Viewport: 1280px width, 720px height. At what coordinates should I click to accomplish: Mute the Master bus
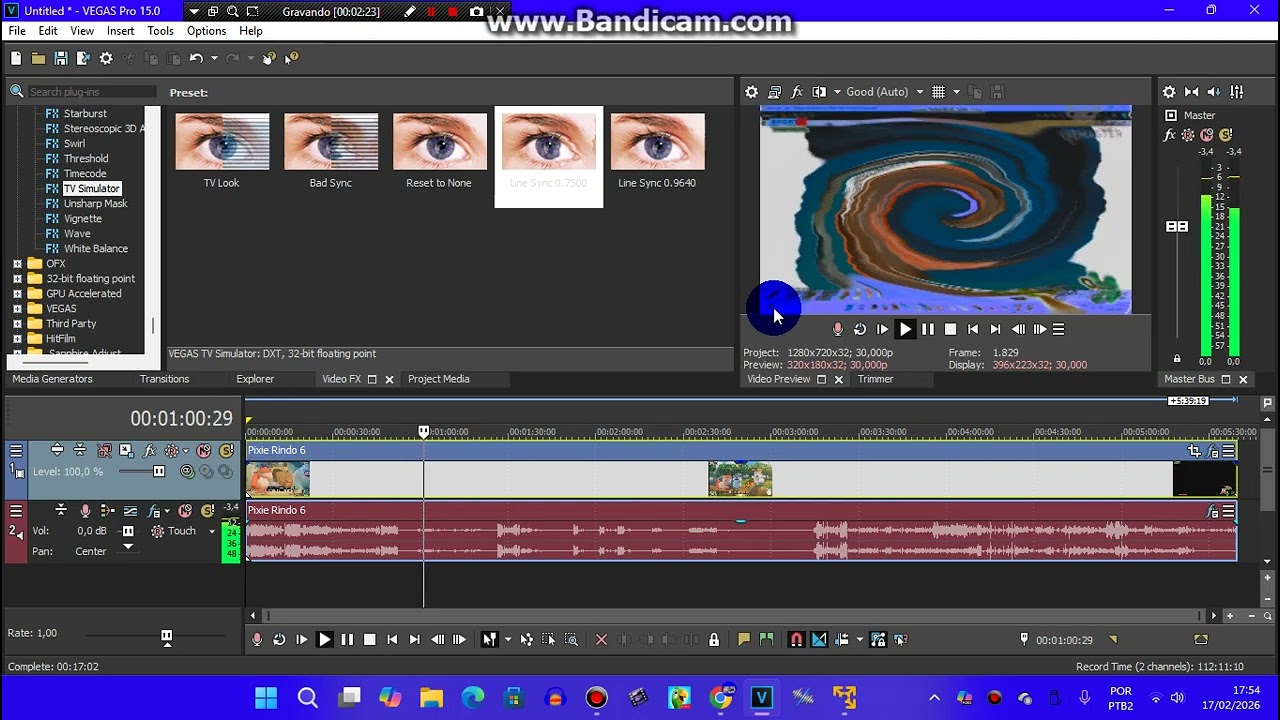(1207, 135)
